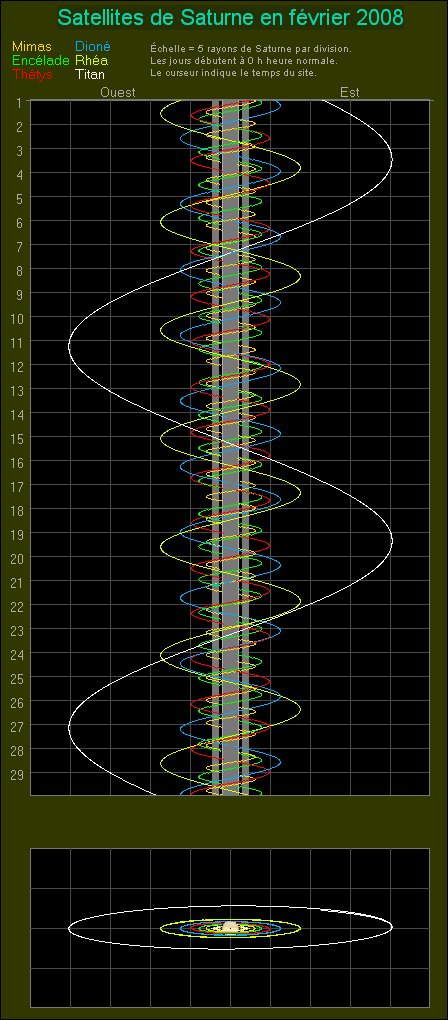Viewport: 448px width, 1020px height.
Task: Click Saturn in the orbit diagram
Action: pos(229,928)
